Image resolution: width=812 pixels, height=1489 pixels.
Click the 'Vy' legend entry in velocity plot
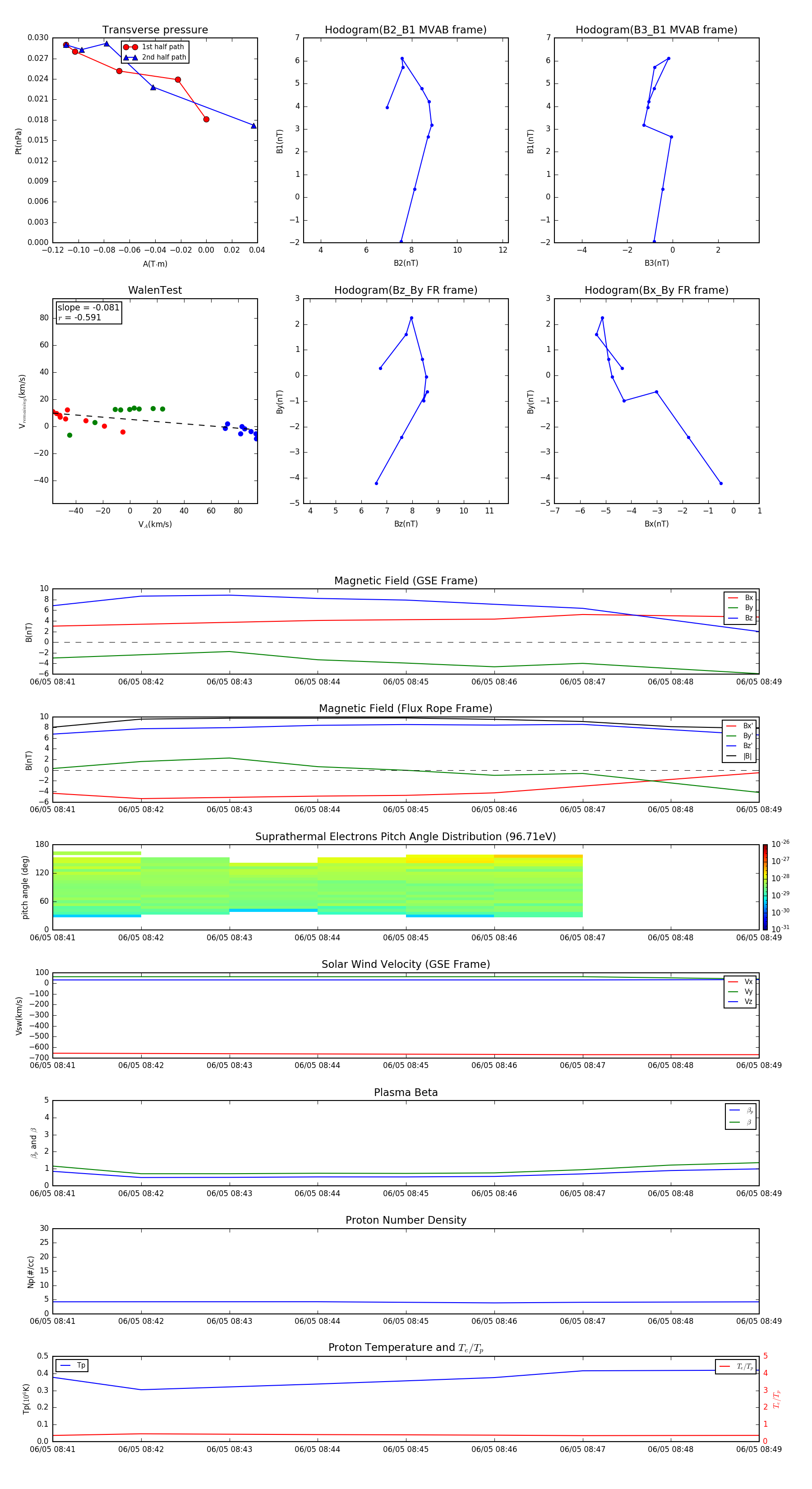point(740,991)
